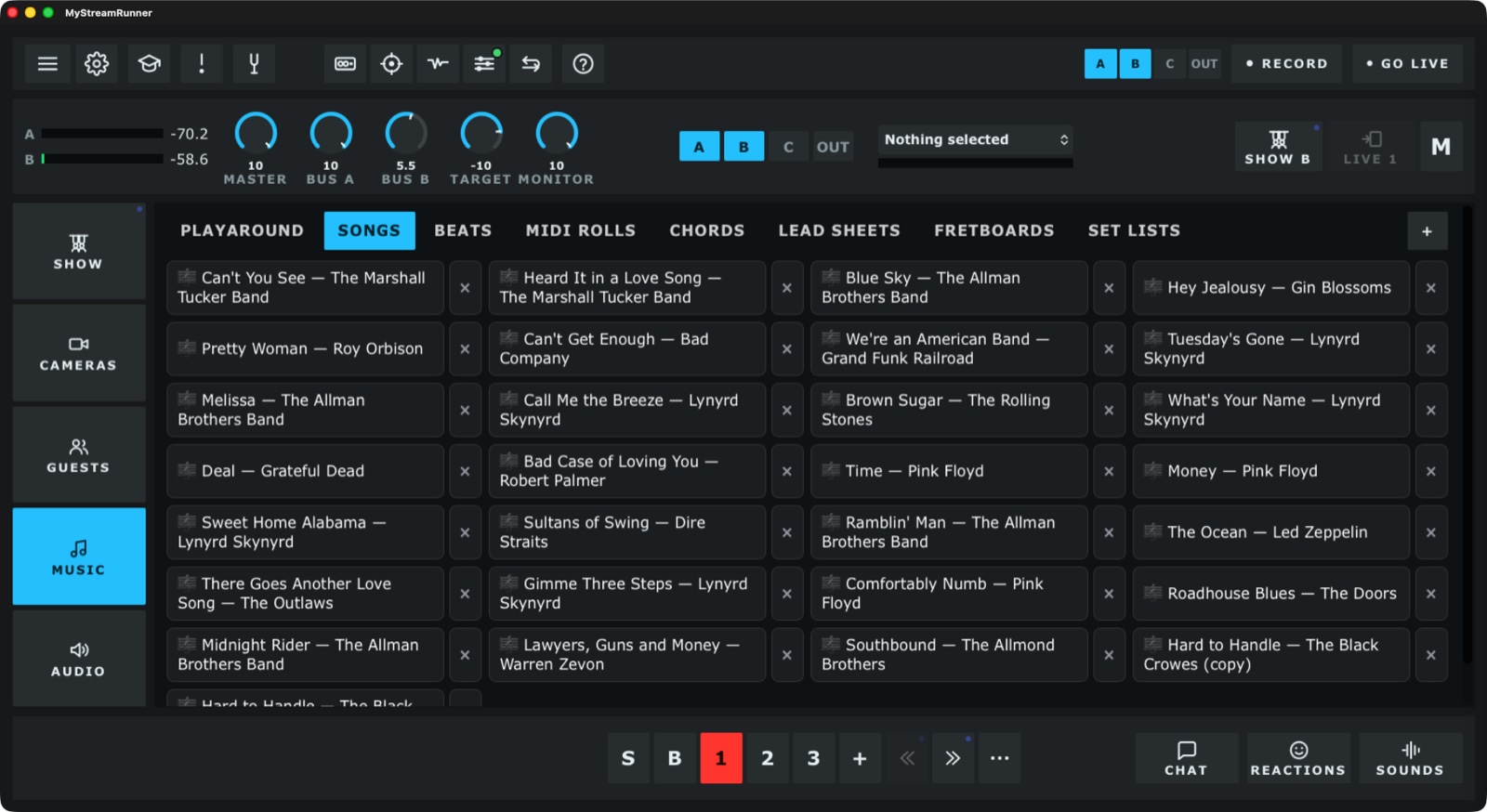Click the Show B button
The height and width of the screenshot is (812, 1487).
1278,147
